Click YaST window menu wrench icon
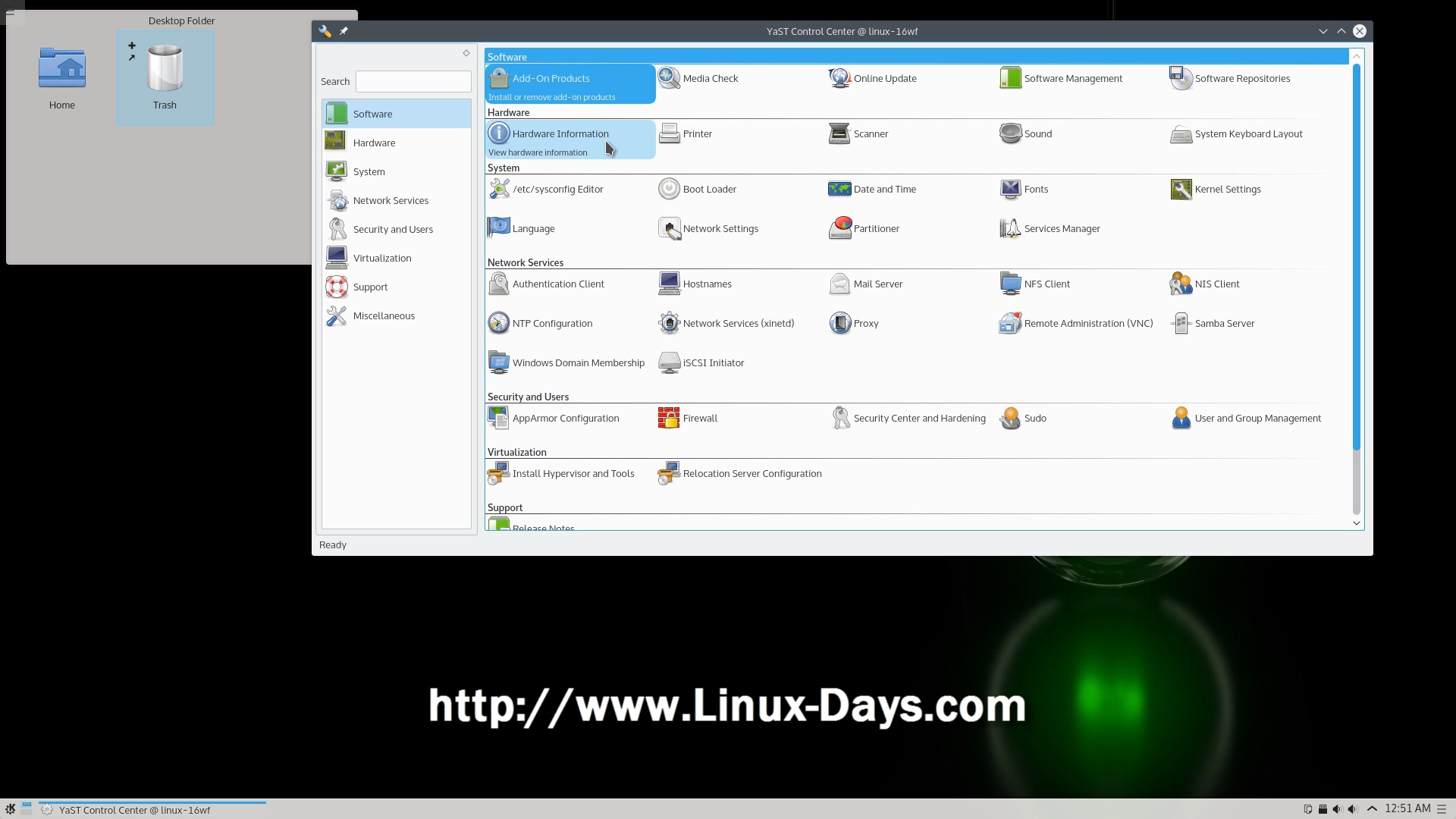This screenshot has height=819, width=1456. tap(325, 31)
